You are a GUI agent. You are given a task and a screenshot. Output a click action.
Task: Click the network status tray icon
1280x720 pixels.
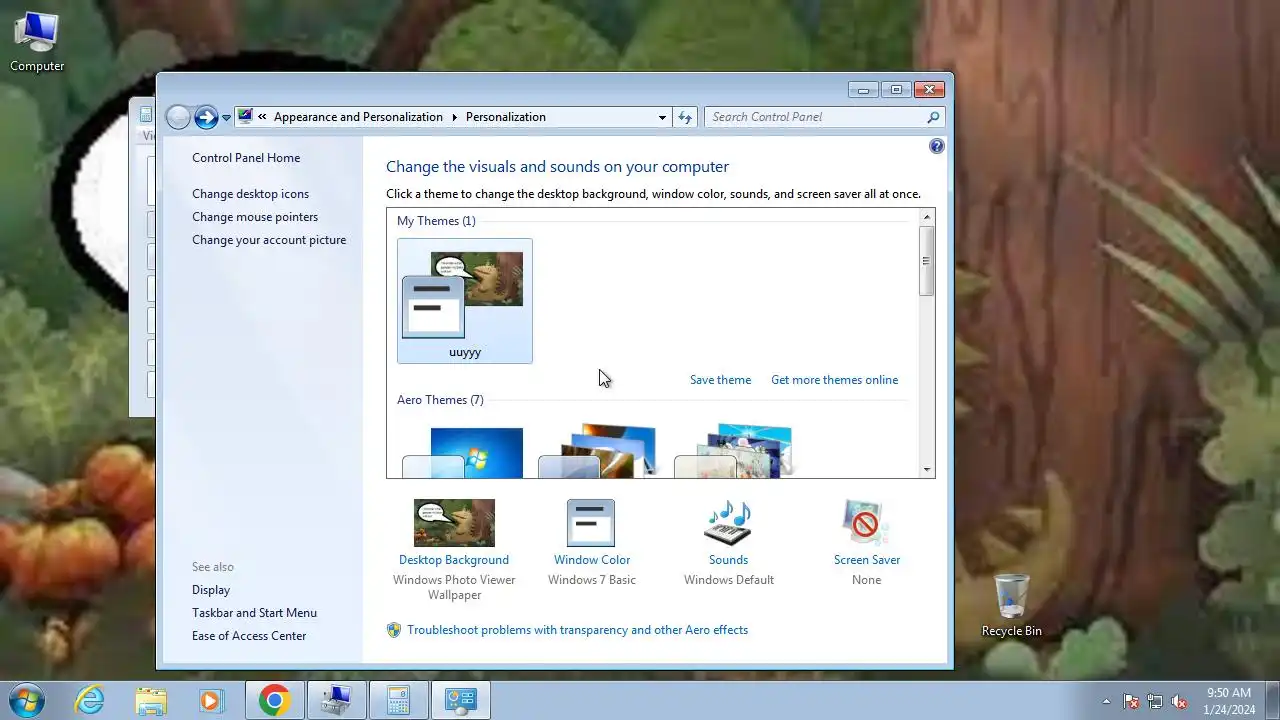[x=1155, y=701]
